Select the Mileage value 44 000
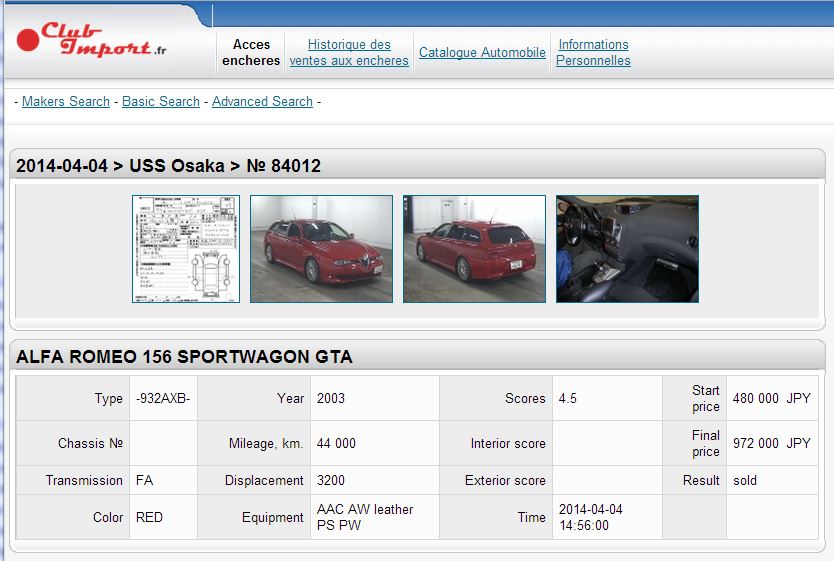Image resolution: width=834 pixels, height=561 pixels. (x=336, y=443)
